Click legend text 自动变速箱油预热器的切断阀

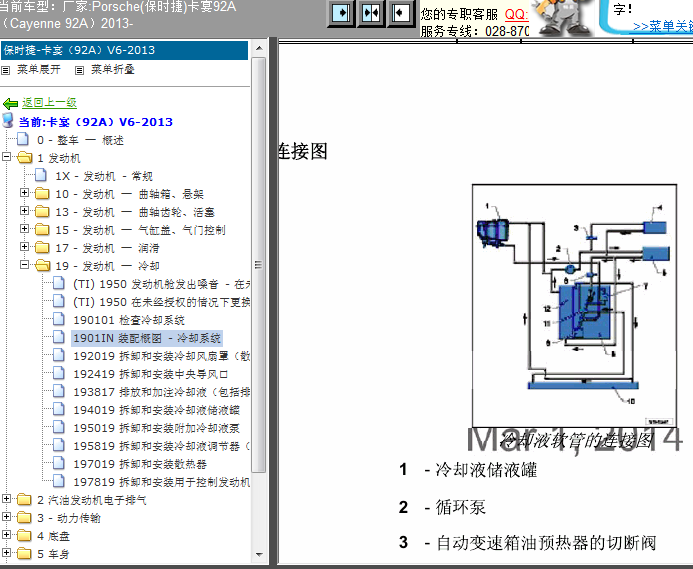tap(546, 542)
